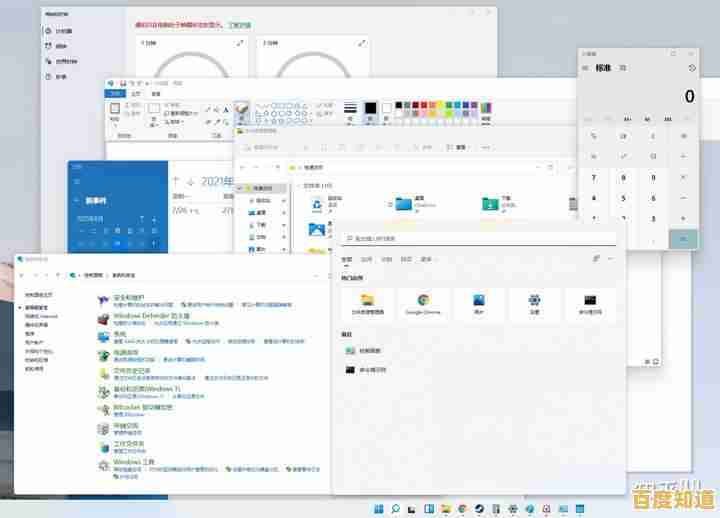Expand the 更多 dropdown in search panel
The image size is (720, 518).
pyautogui.click(x=427, y=259)
